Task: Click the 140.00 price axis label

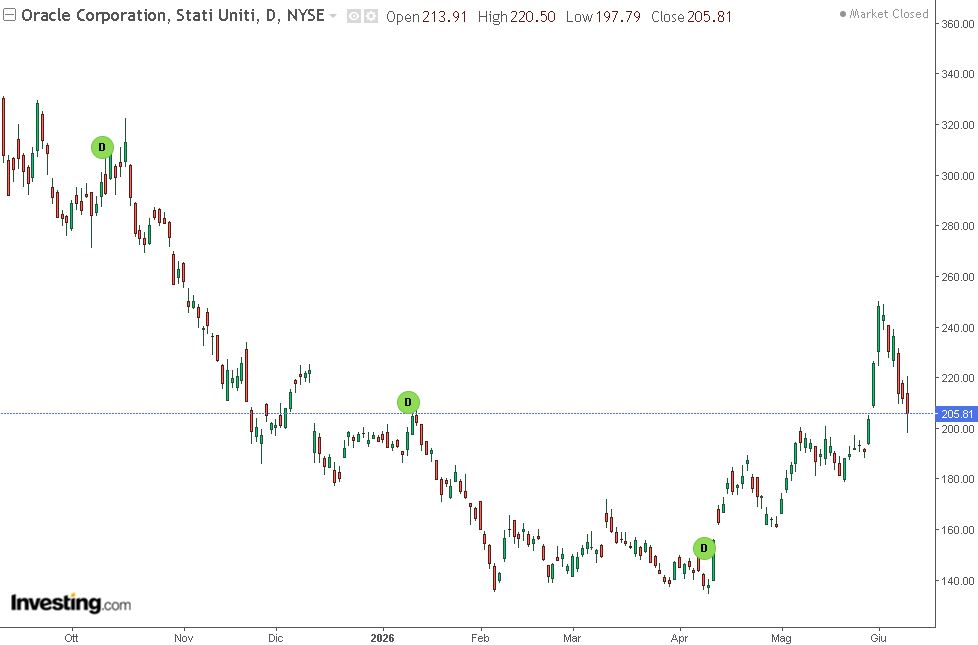Action: [x=957, y=581]
